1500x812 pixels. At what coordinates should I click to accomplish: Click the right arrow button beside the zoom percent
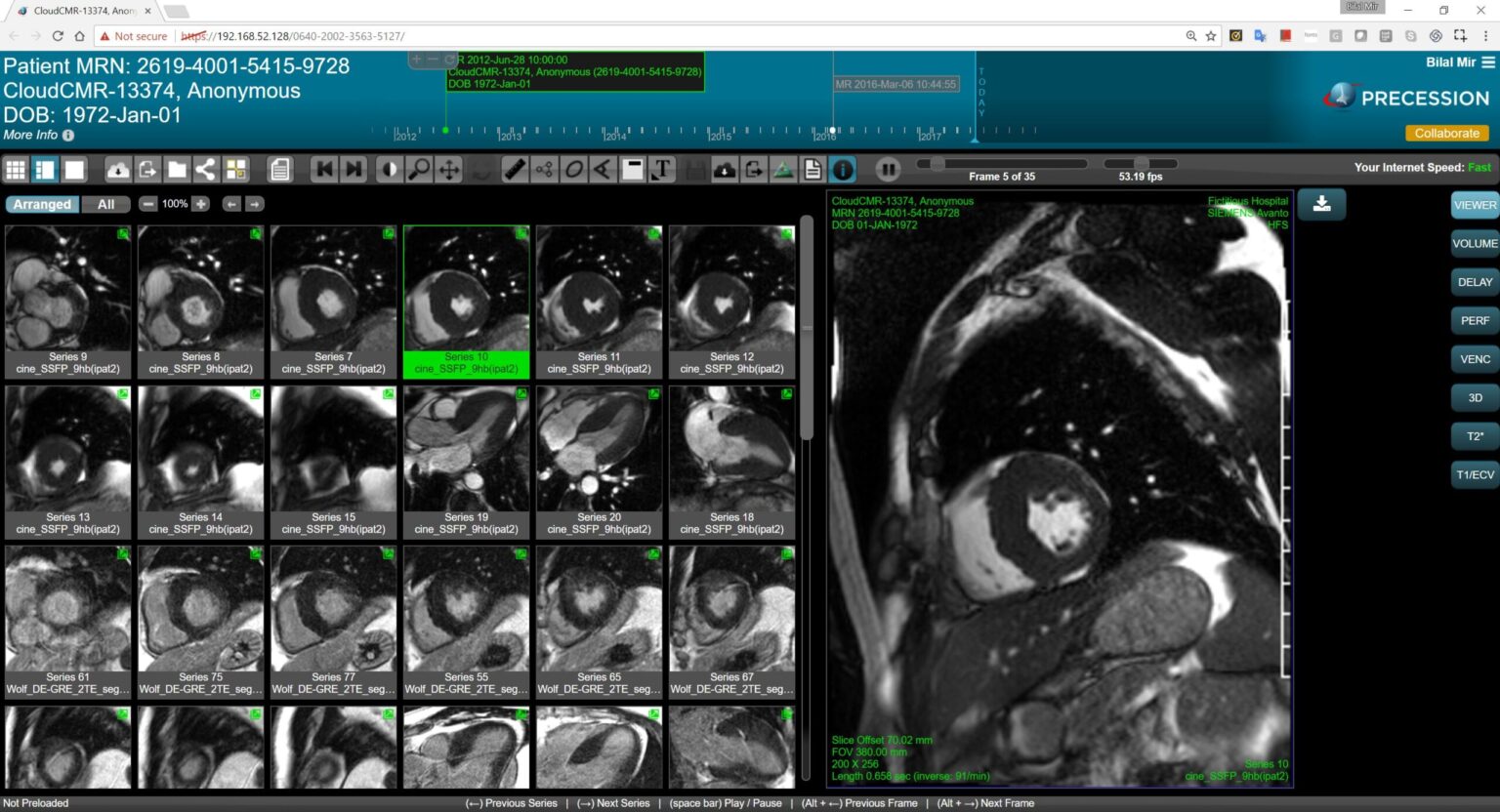[255, 204]
